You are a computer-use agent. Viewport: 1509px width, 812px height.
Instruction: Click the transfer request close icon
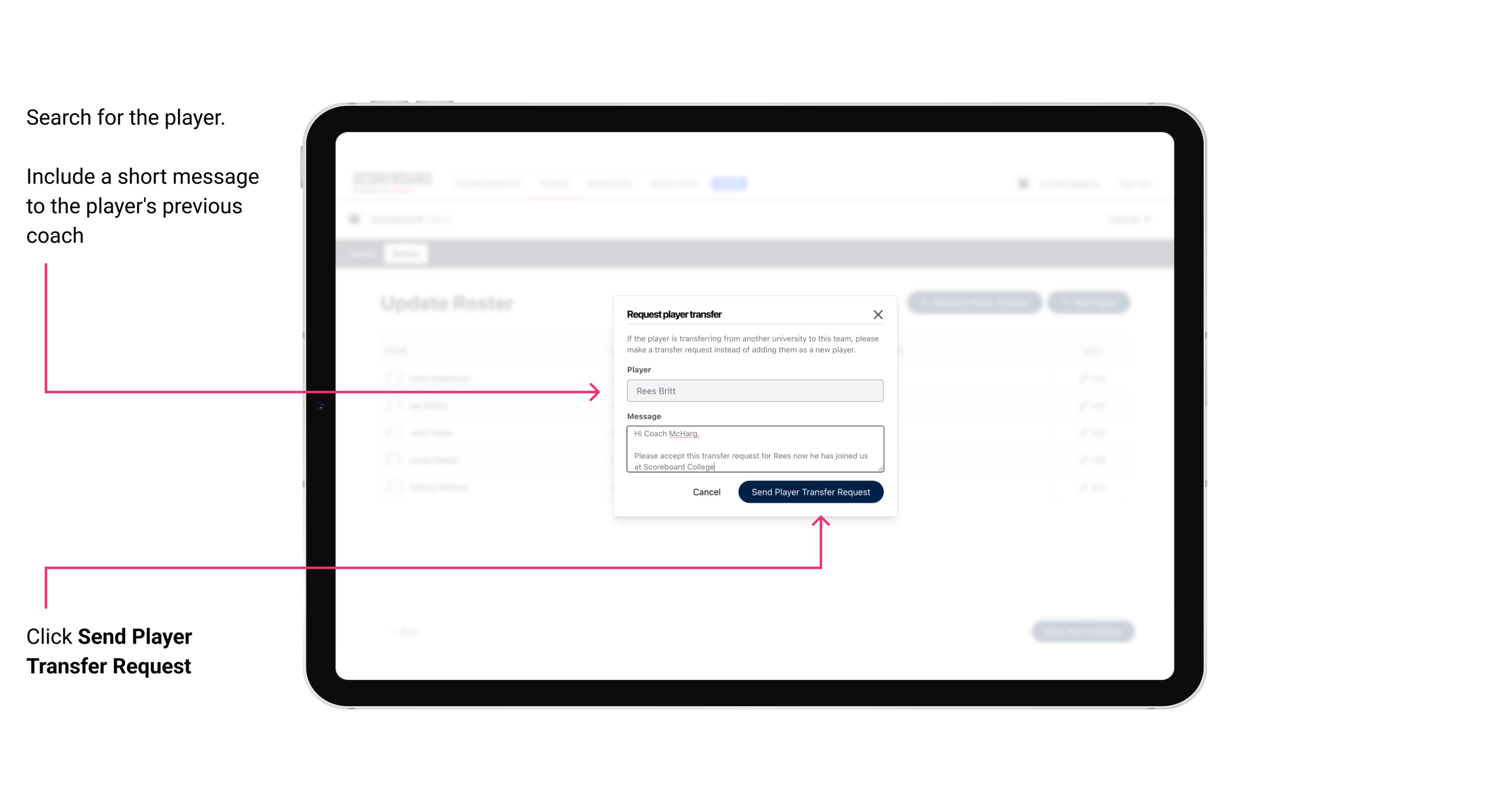pyautogui.click(x=878, y=314)
